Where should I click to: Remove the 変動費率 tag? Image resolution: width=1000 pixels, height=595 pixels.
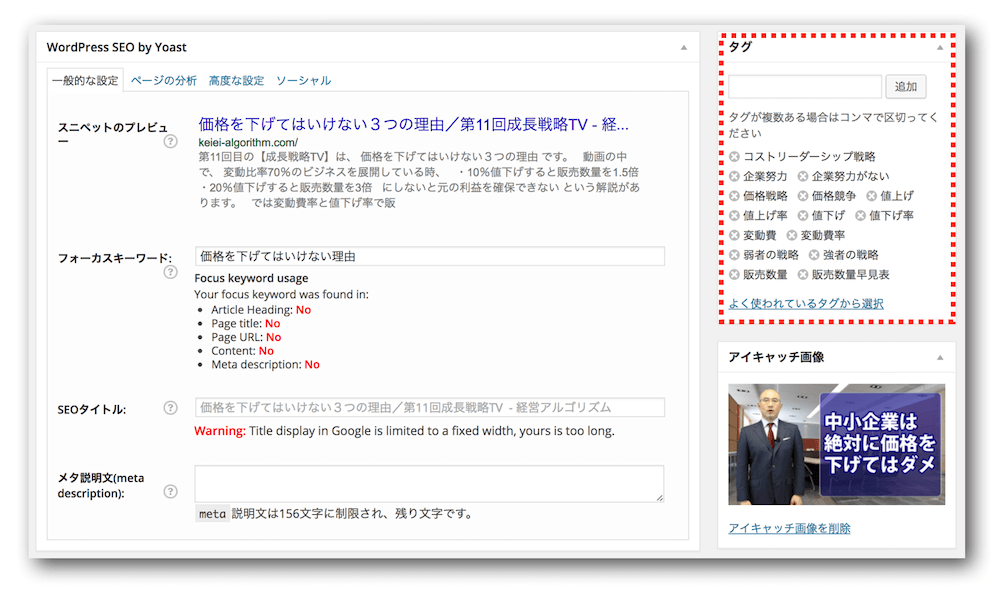click(791, 234)
